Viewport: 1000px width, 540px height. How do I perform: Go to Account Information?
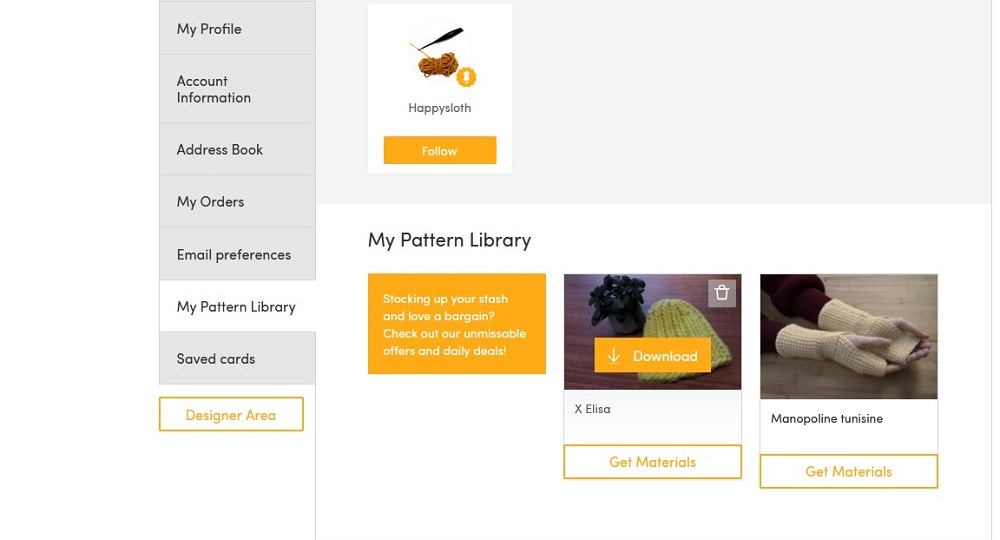click(237, 89)
